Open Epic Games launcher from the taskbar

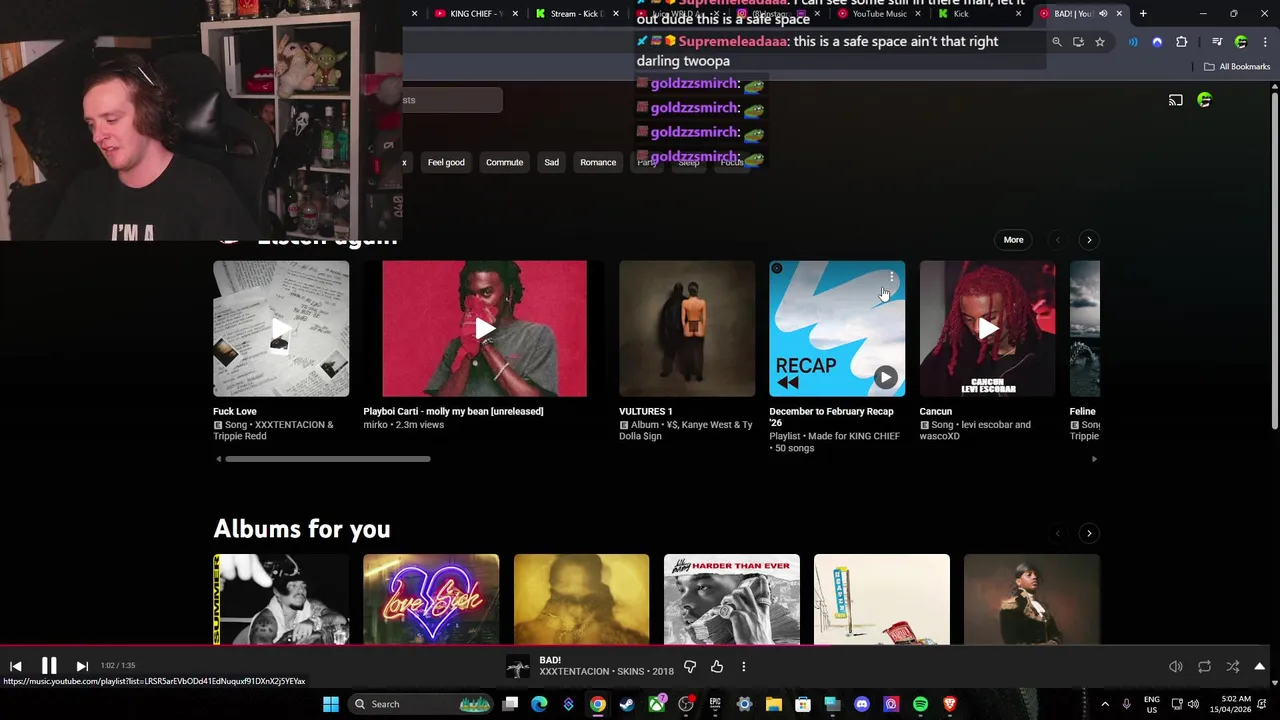coord(715,704)
